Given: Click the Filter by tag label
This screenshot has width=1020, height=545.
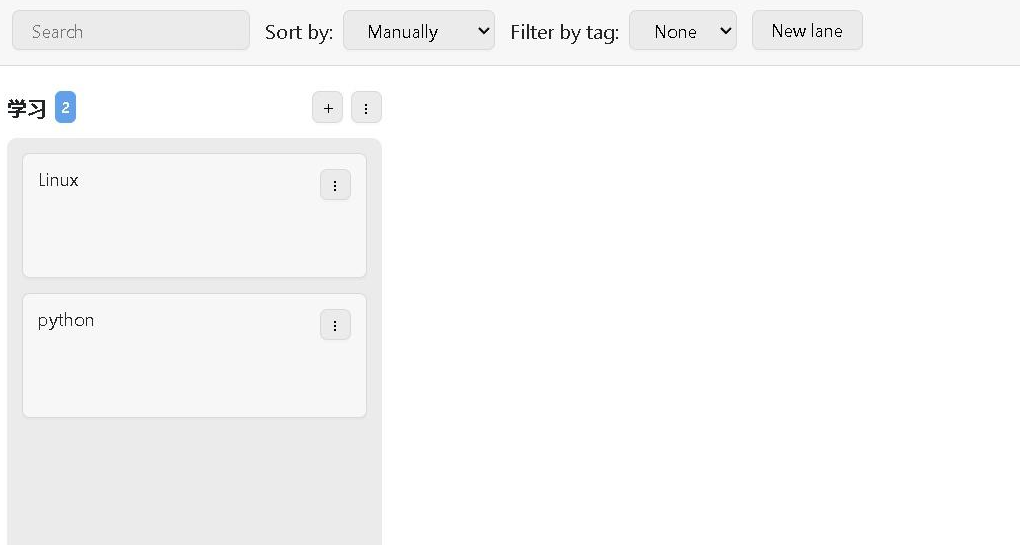Looking at the screenshot, I should point(565,32).
